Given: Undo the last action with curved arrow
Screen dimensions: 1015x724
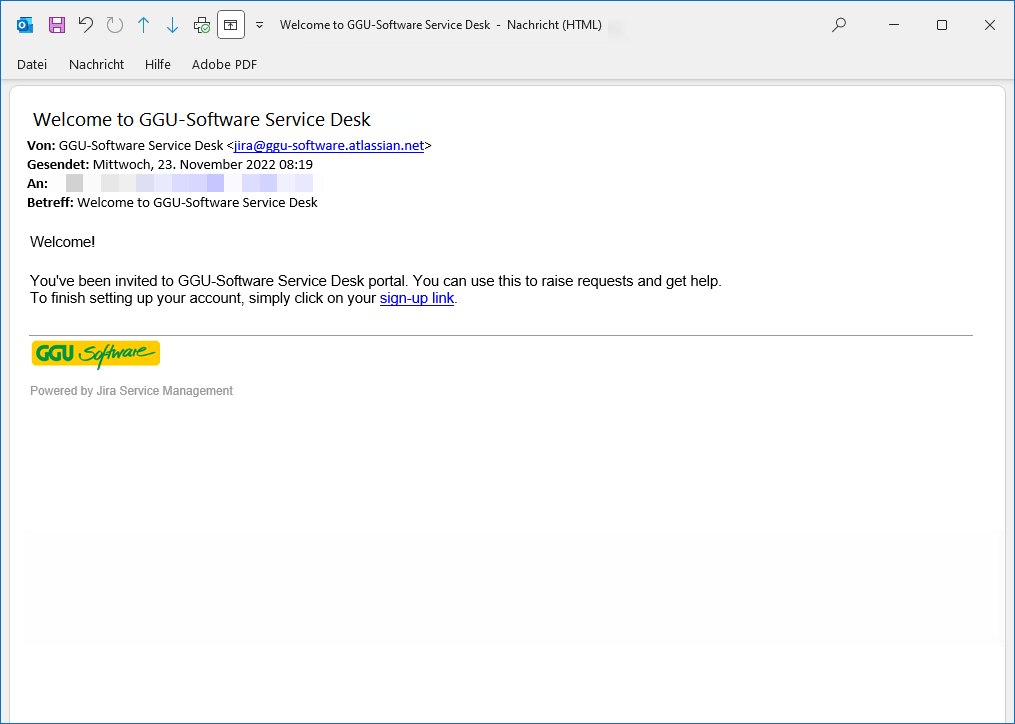Looking at the screenshot, I should click(85, 25).
